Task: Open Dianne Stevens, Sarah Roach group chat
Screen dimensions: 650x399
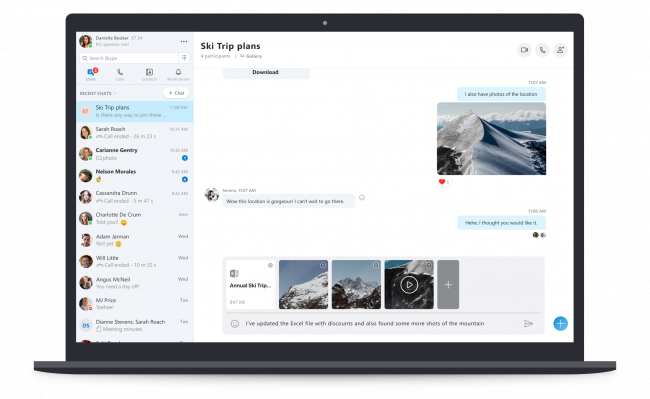Action: coord(135,326)
